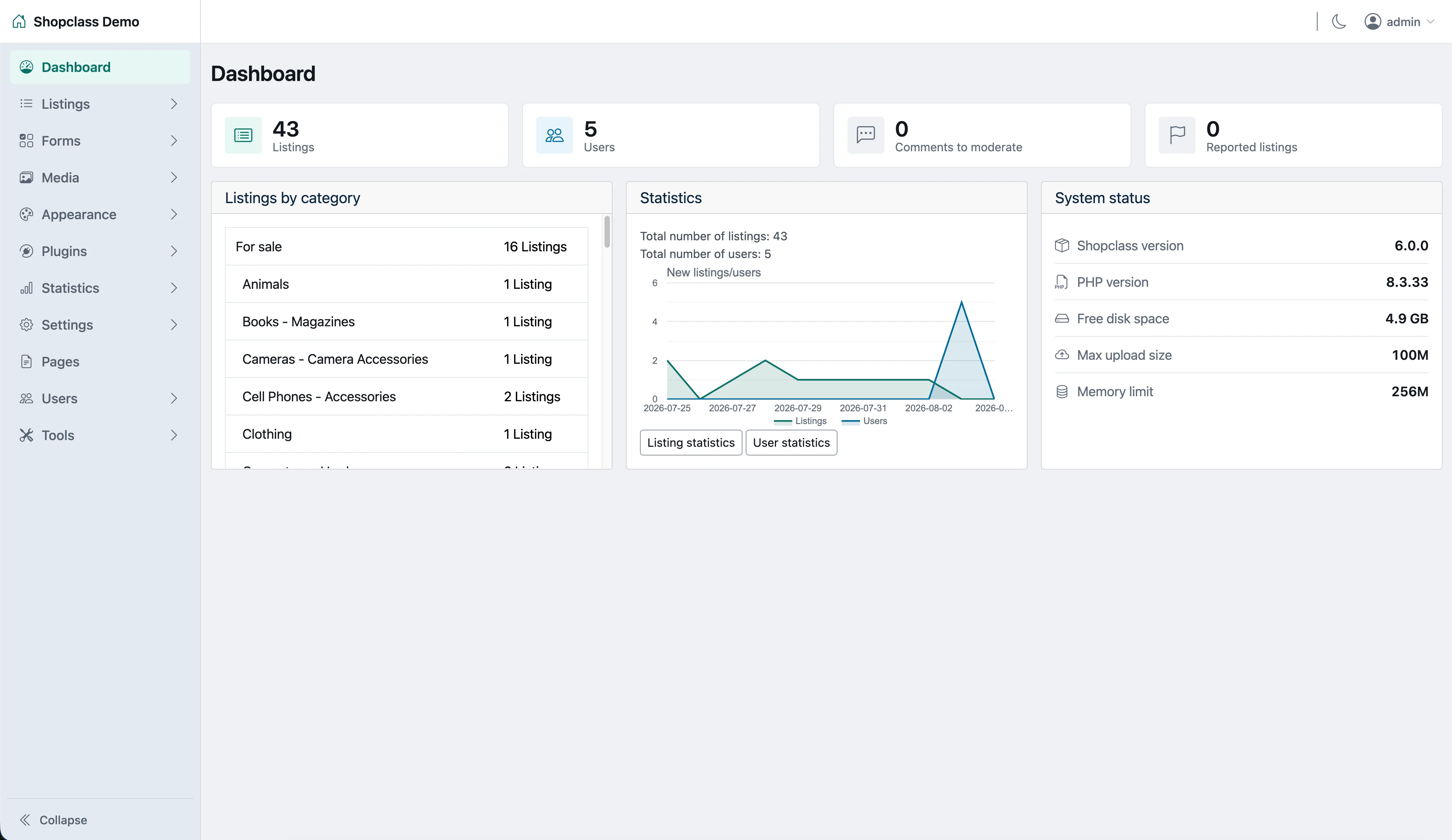Image resolution: width=1452 pixels, height=840 pixels.
Task: Click the category list scrollbar thumb
Action: (607, 232)
